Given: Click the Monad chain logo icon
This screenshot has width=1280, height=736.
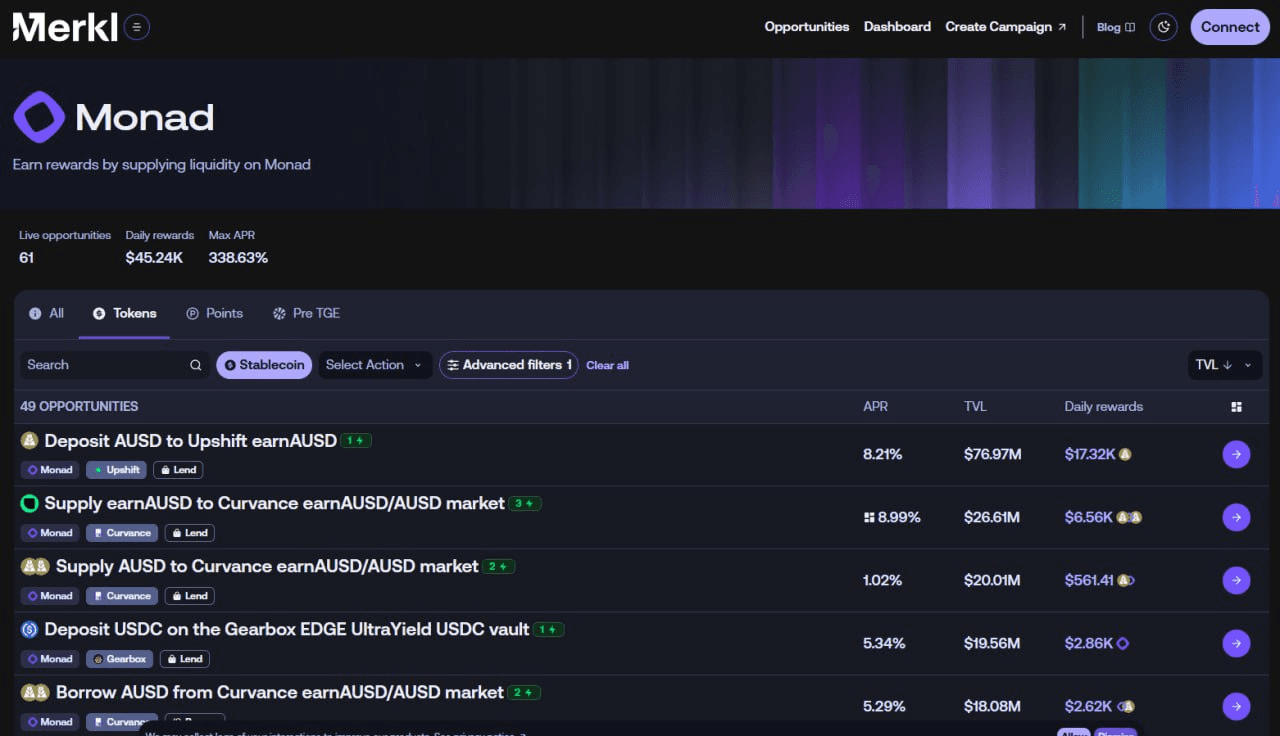Looking at the screenshot, I should [x=39, y=117].
